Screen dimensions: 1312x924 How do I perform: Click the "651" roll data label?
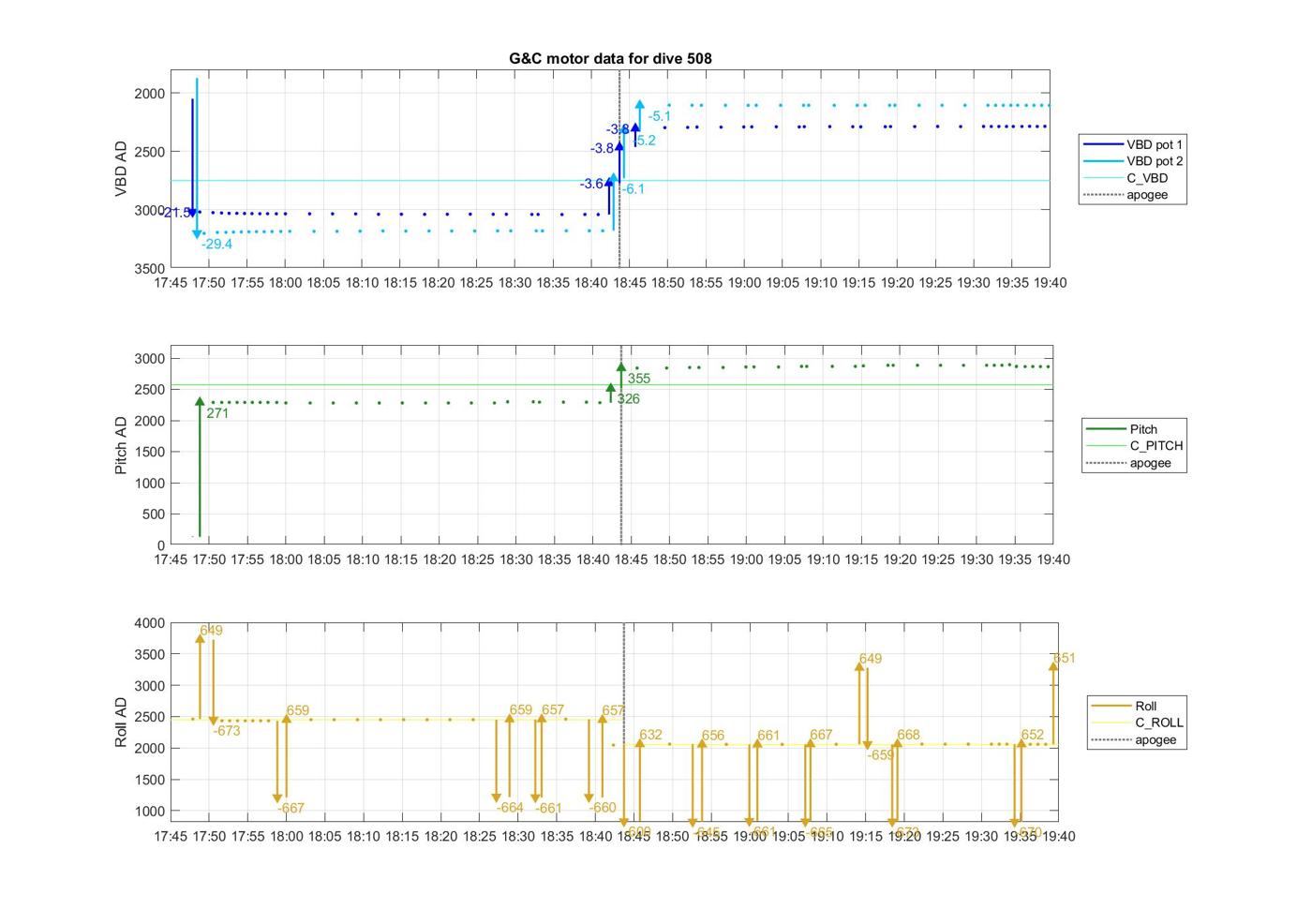[1065, 658]
